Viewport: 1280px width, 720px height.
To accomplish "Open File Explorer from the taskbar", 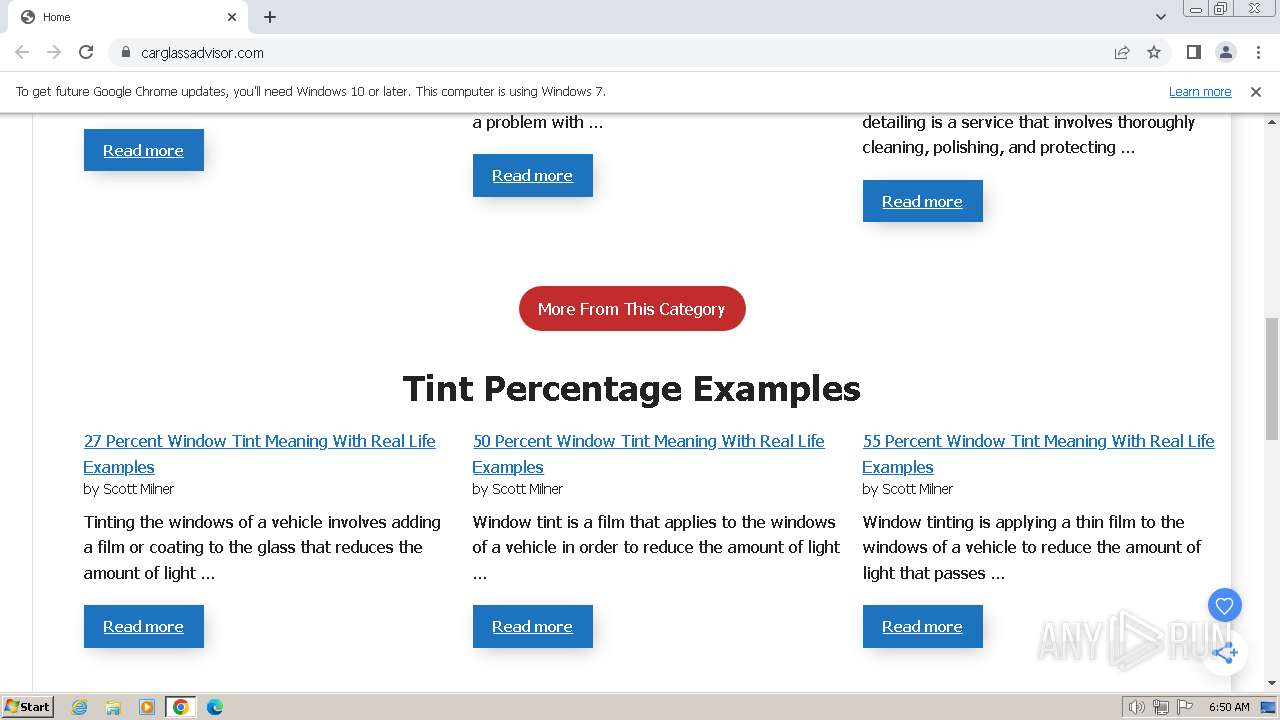I will point(113,707).
